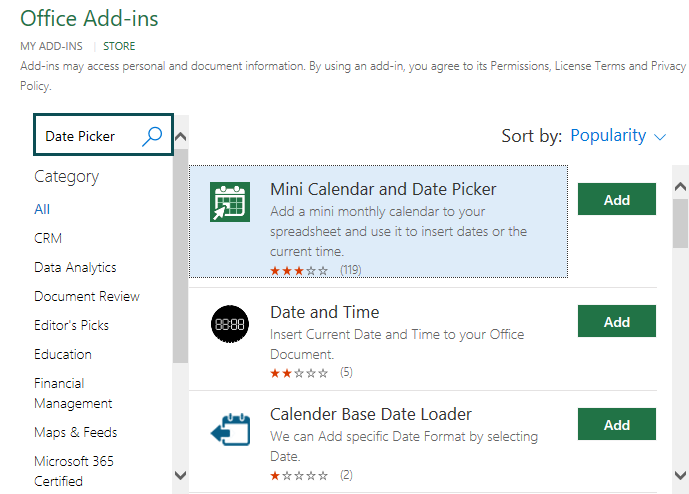The height and width of the screenshot is (494, 689).
Task: Select the All category
Action: pos(42,209)
